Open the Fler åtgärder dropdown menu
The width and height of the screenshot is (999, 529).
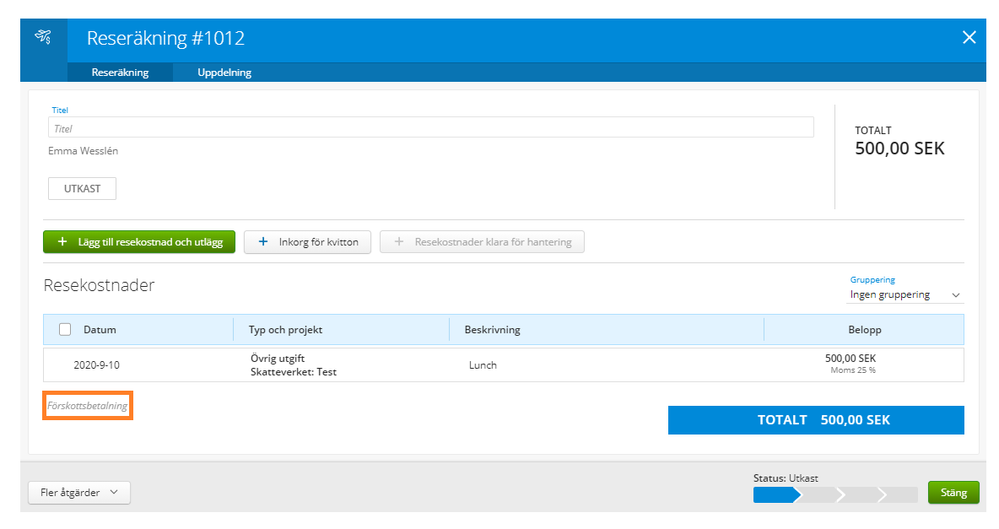pos(80,492)
